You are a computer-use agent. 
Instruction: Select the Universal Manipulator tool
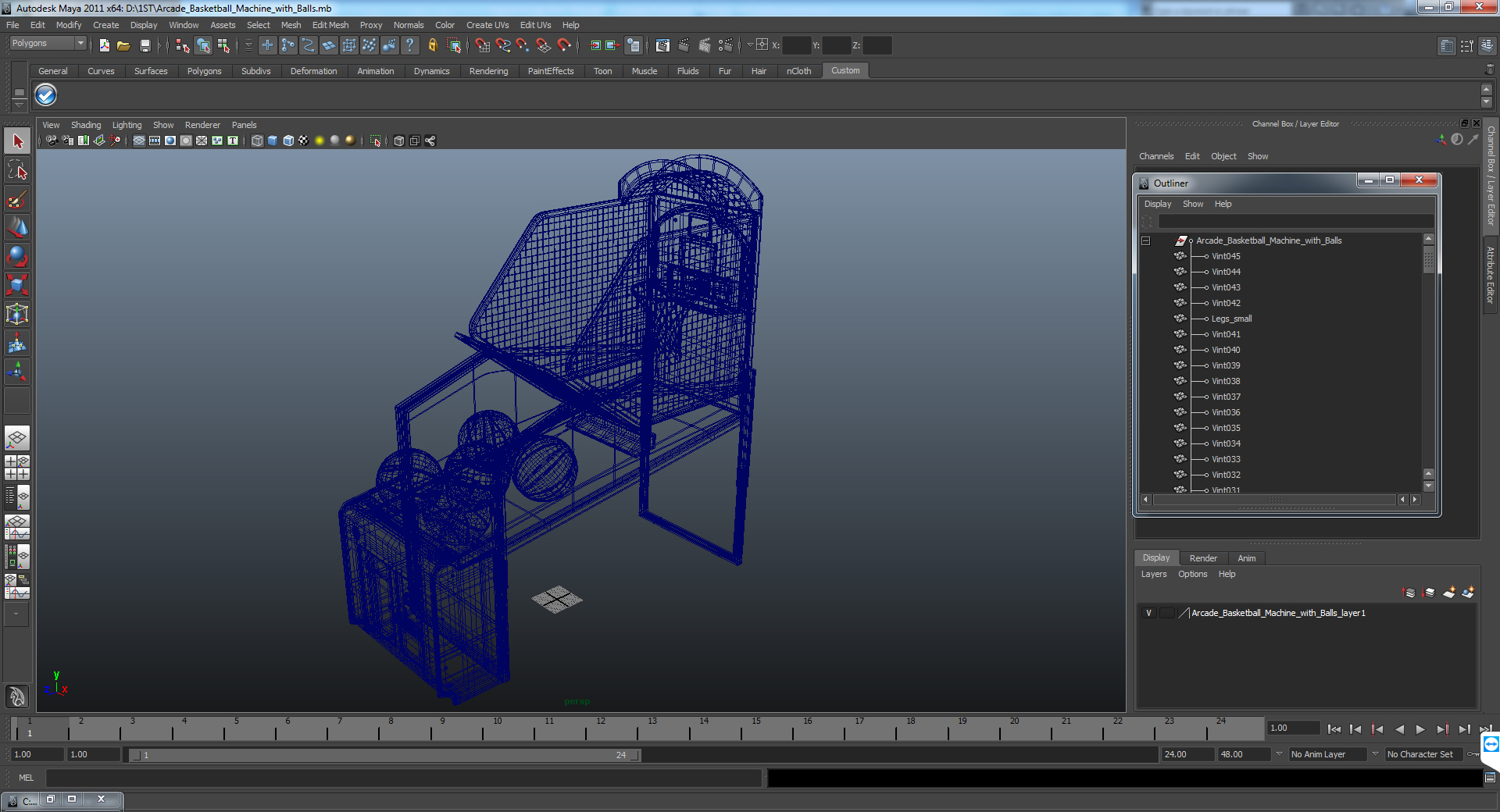pyautogui.click(x=17, y=314)
